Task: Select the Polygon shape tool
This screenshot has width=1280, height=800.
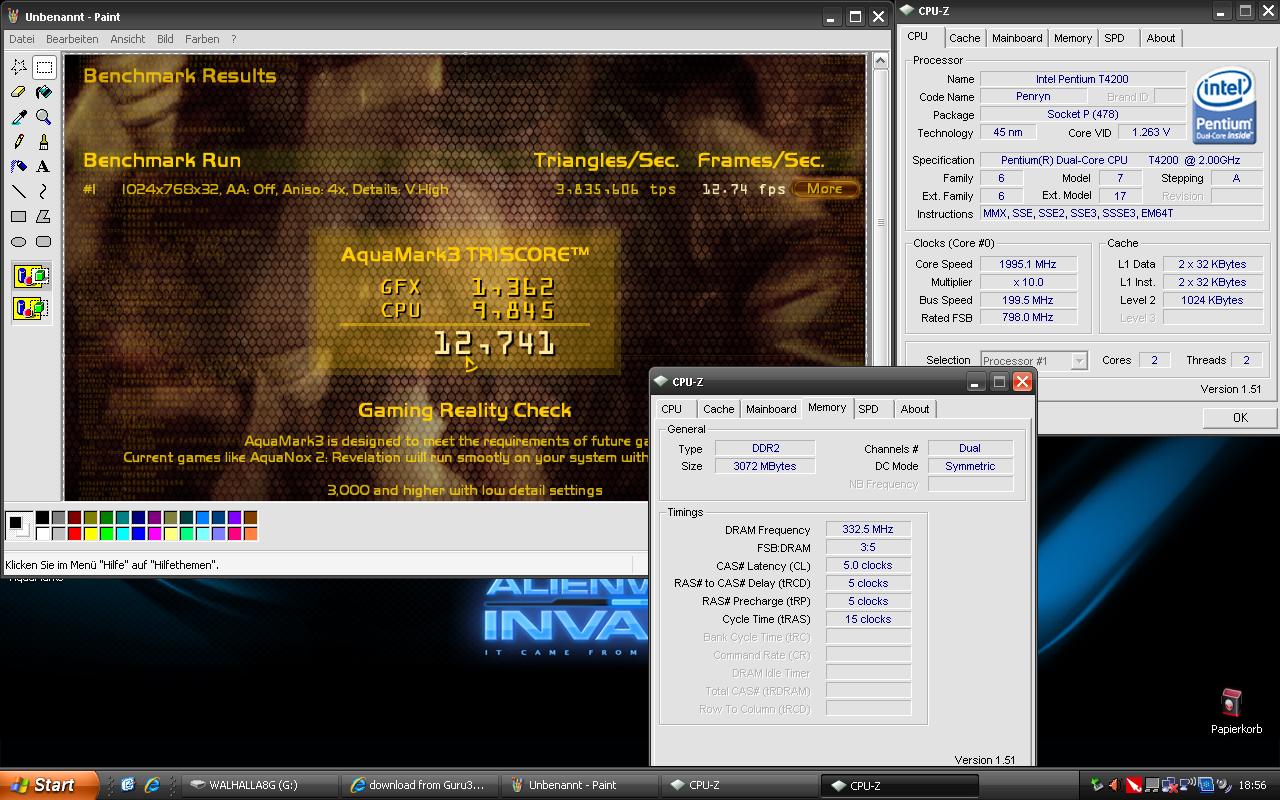Action: pos(44,216)
